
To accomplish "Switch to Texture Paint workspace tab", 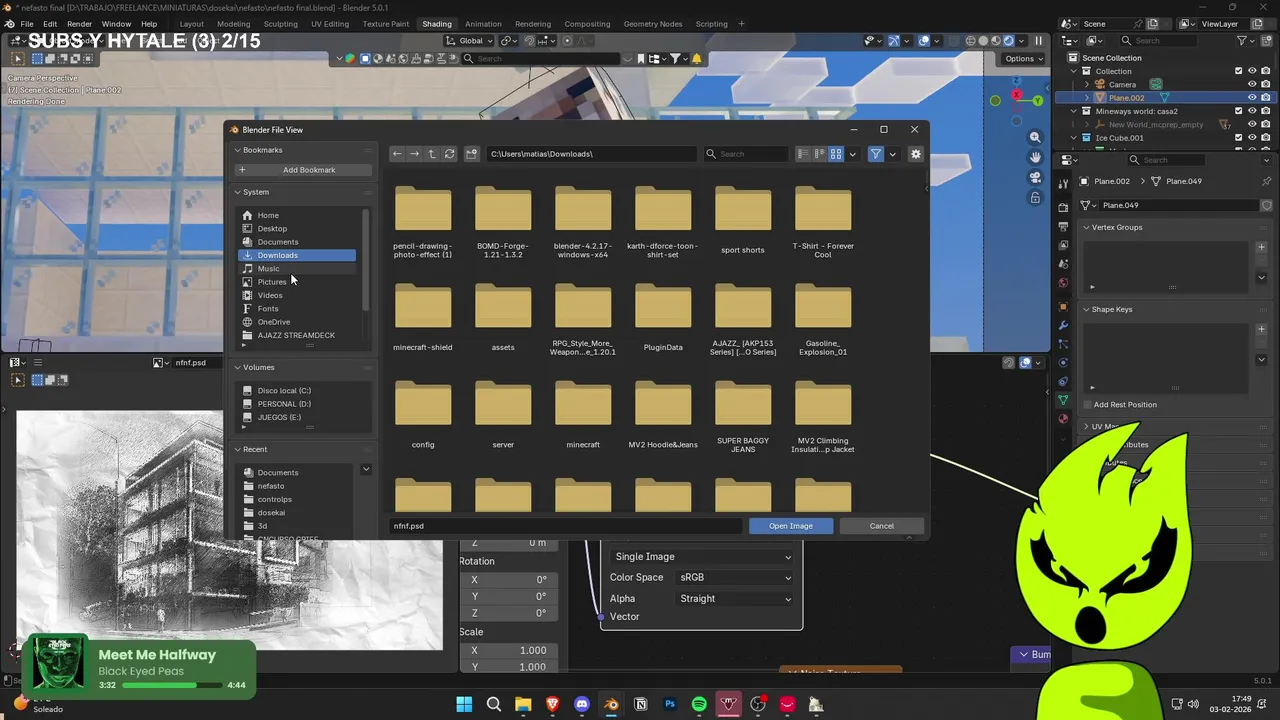I will [x=386, y=24].
